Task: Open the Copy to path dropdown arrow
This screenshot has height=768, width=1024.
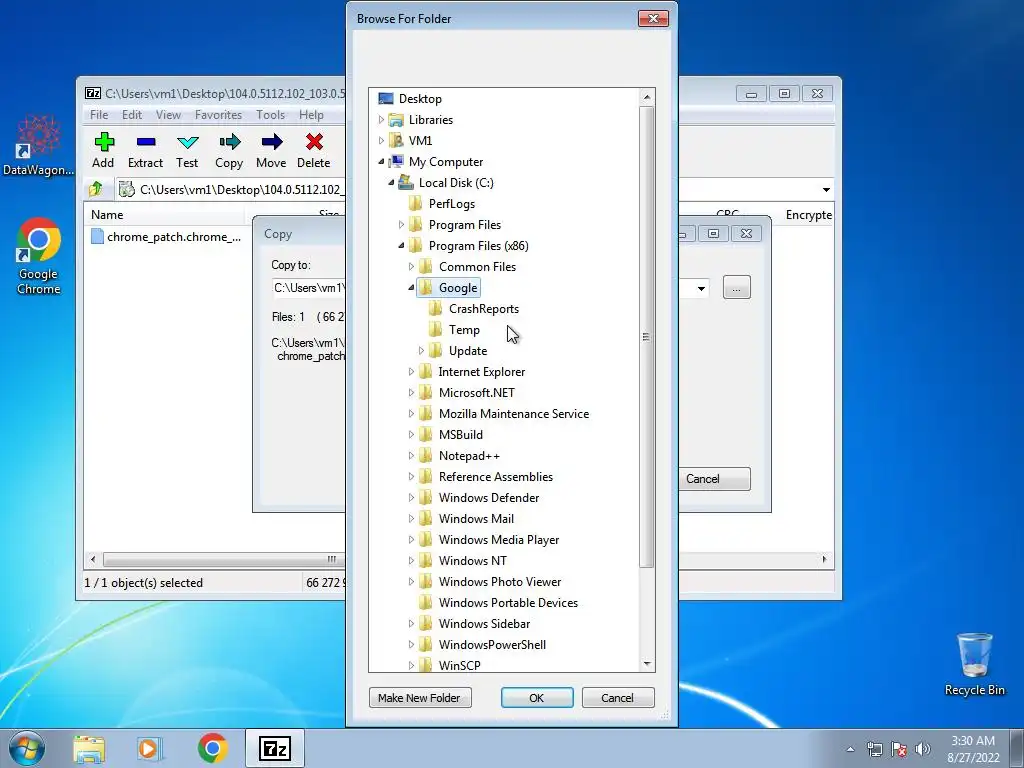Action: point(701,288)
